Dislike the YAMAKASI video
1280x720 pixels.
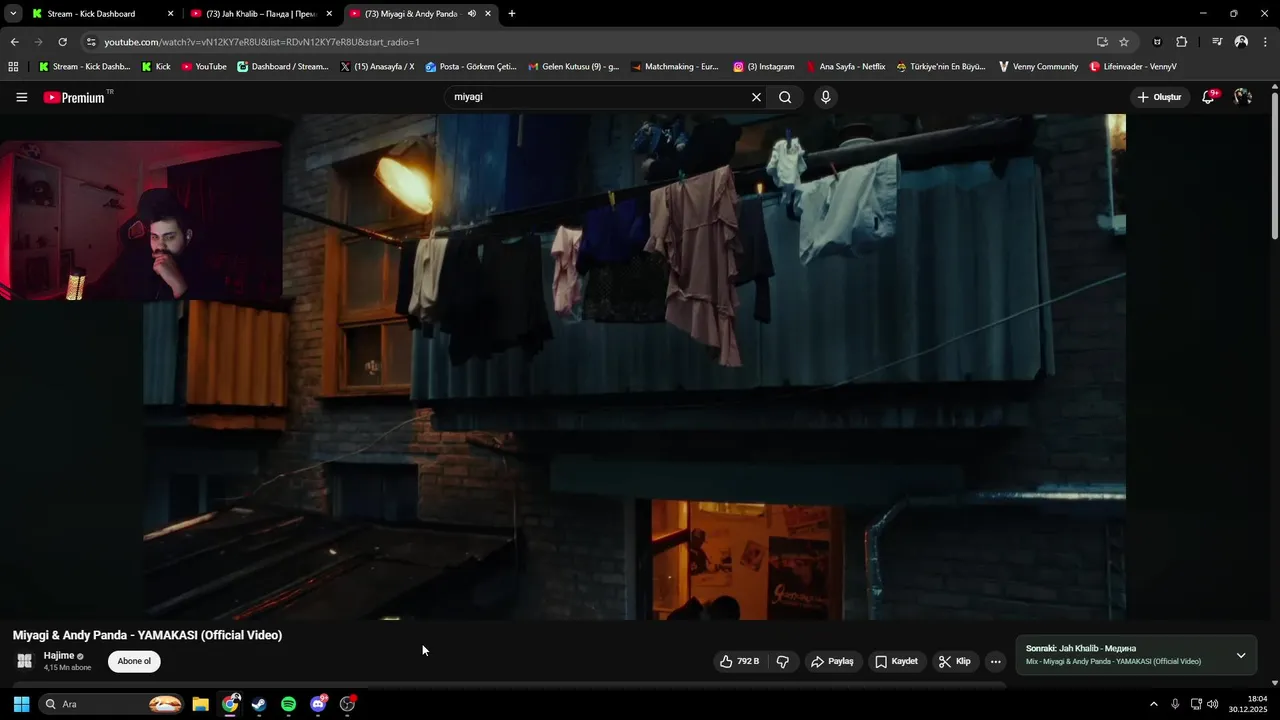point(783,661)
